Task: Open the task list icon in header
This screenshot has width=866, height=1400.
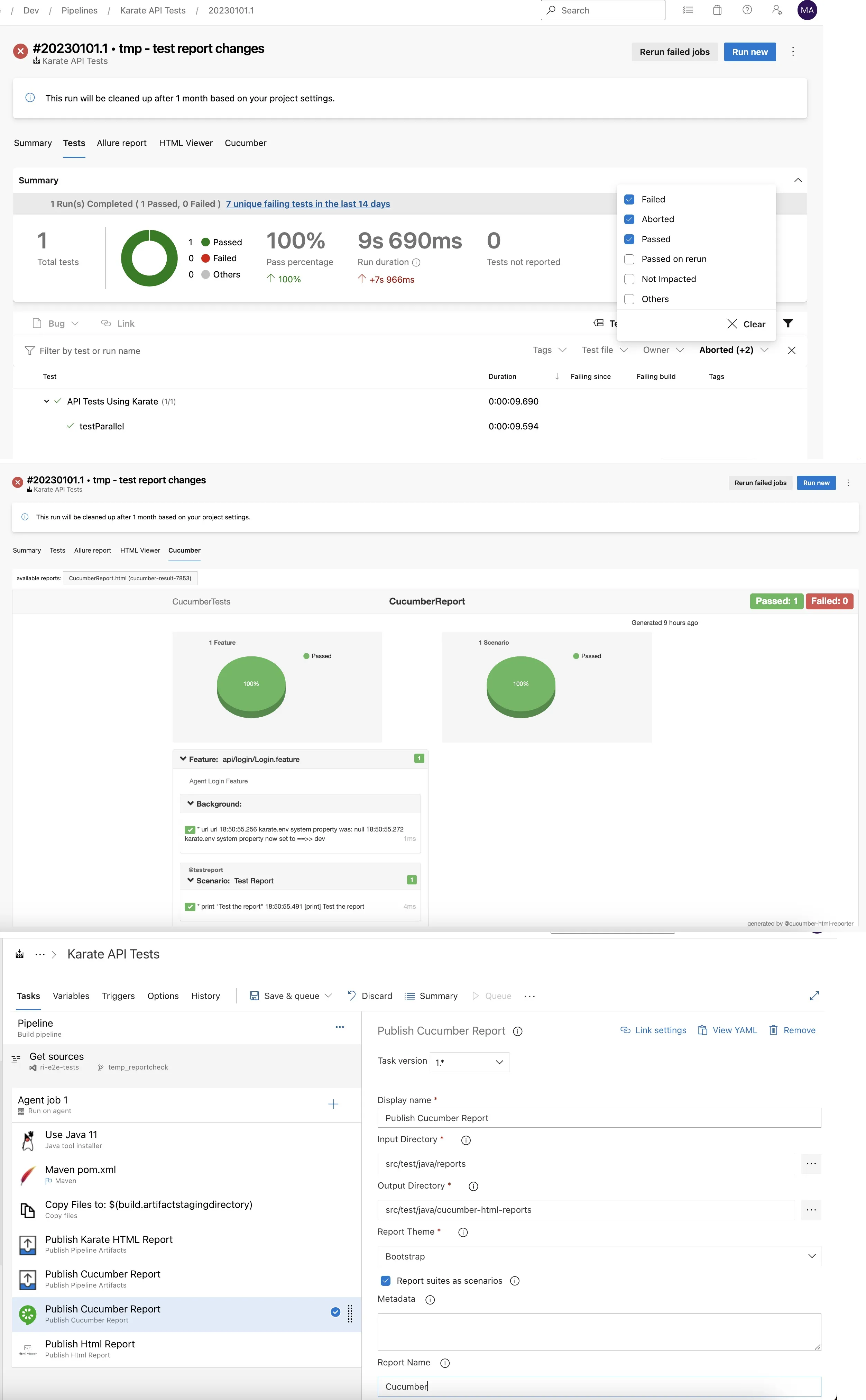Action: click(688, 10)
